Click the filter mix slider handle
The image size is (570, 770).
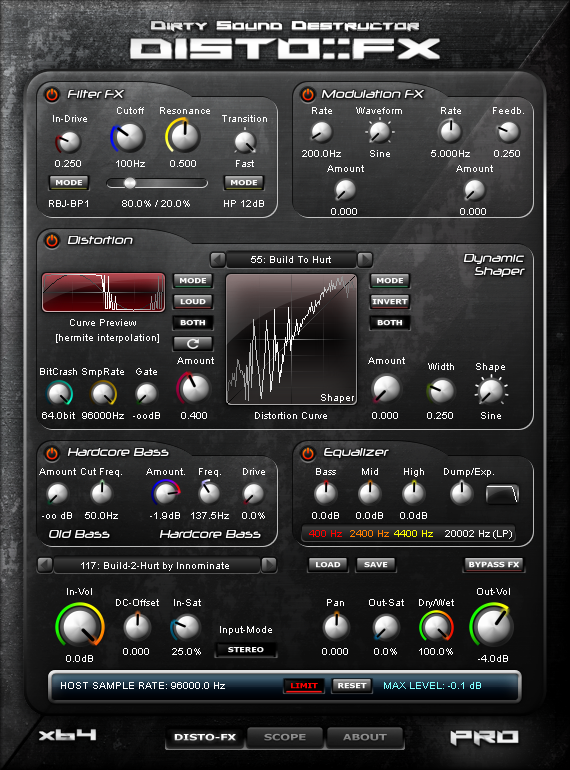click(130, 183)
